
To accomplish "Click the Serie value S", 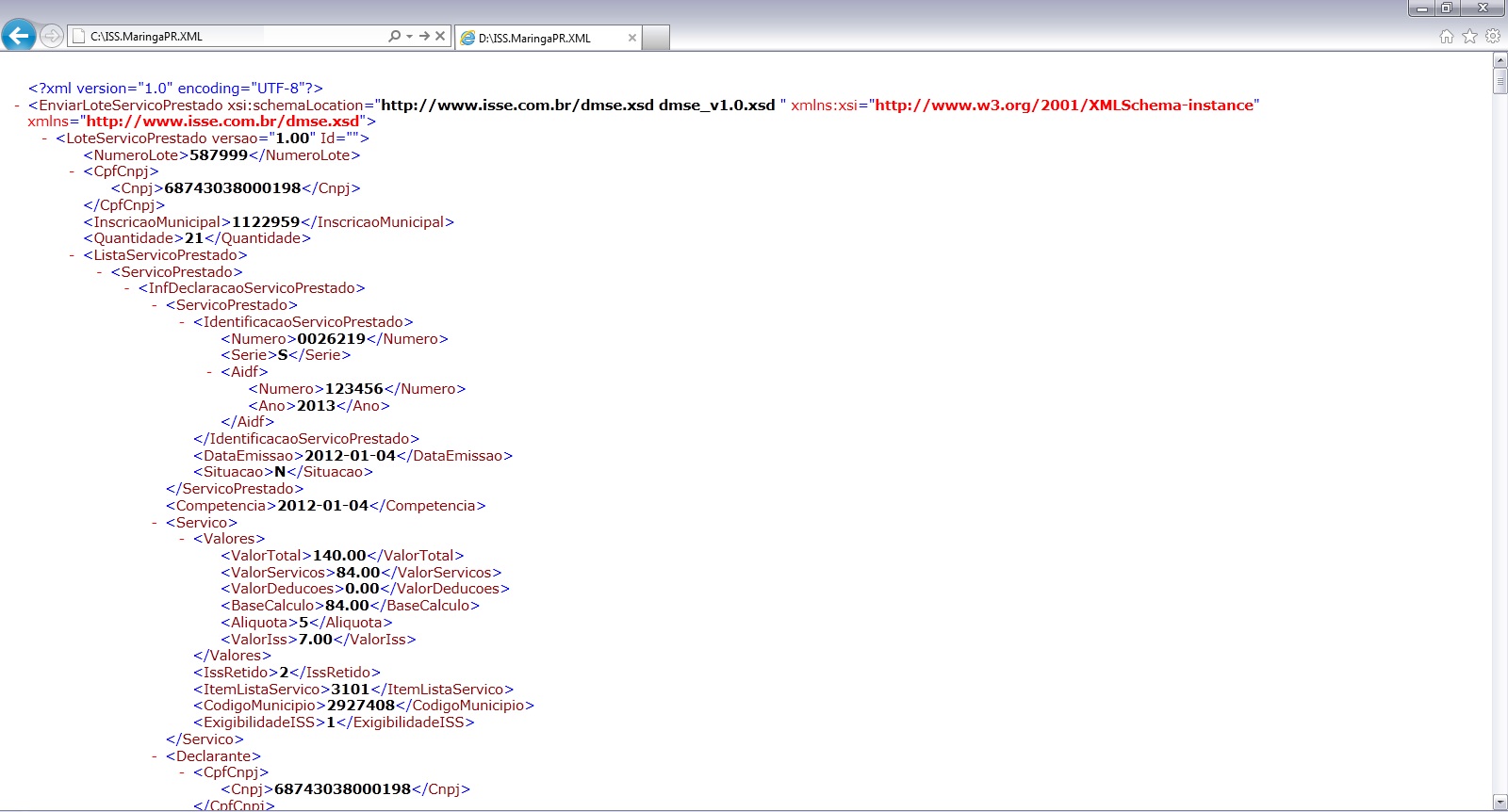I will pyautogui.click(x=283, y=355).
